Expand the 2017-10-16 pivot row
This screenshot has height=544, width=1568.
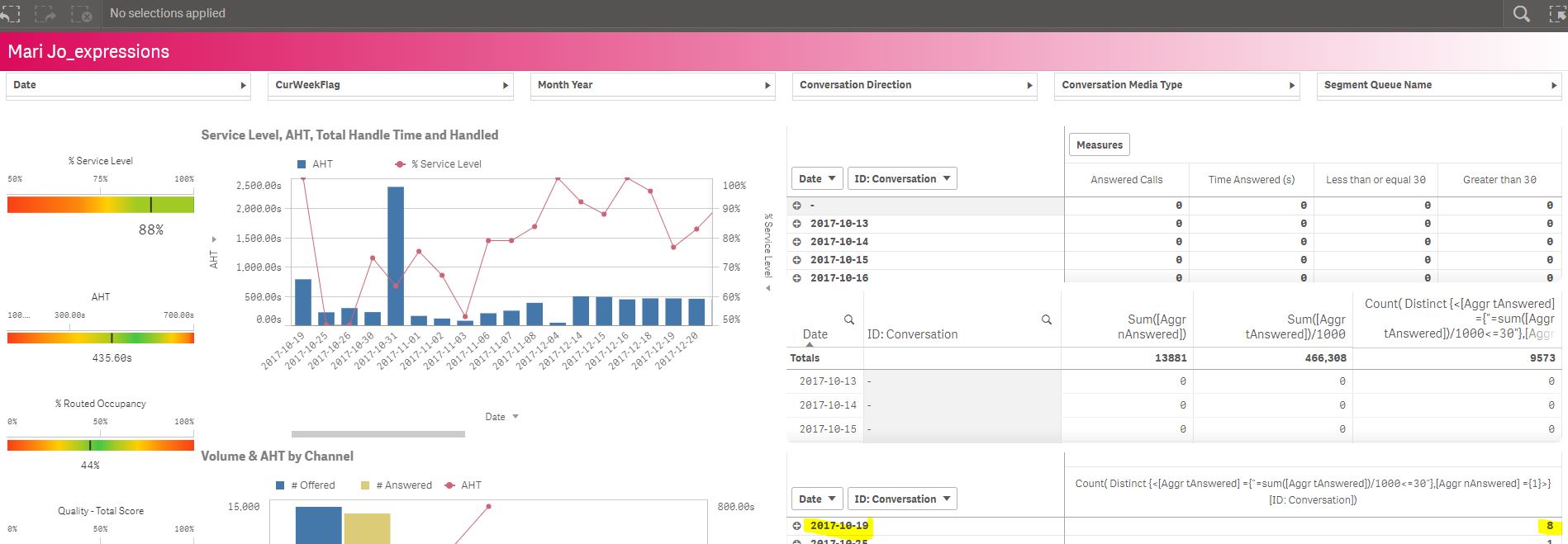(797, 278)
